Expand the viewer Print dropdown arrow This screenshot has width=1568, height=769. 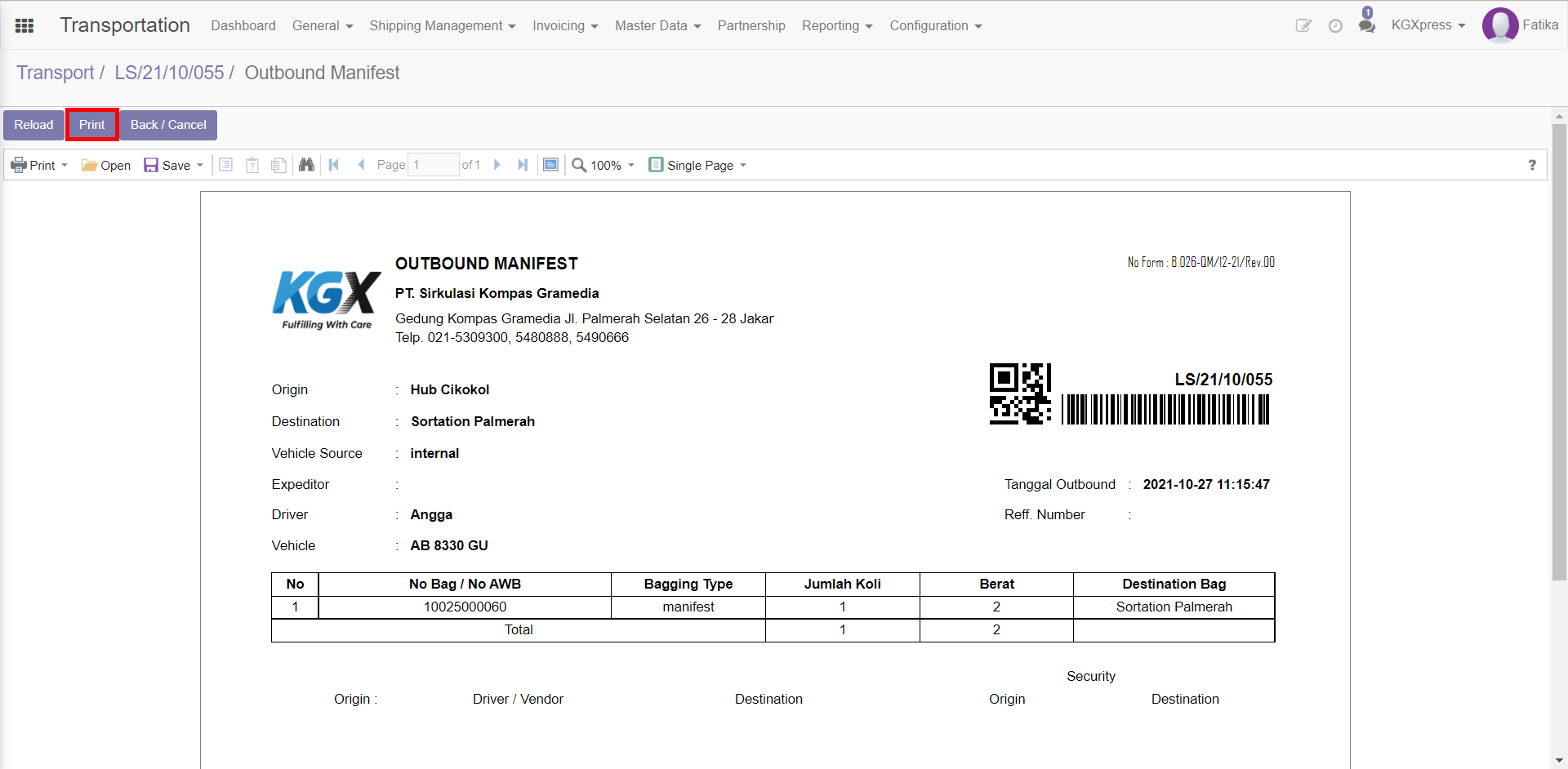[x=65, y=165]
